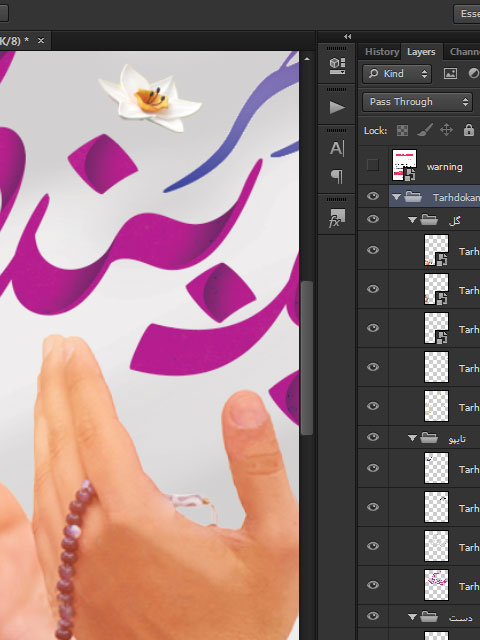
Task: Click lock image pixels brush icon
Action: tap(424, 131)
